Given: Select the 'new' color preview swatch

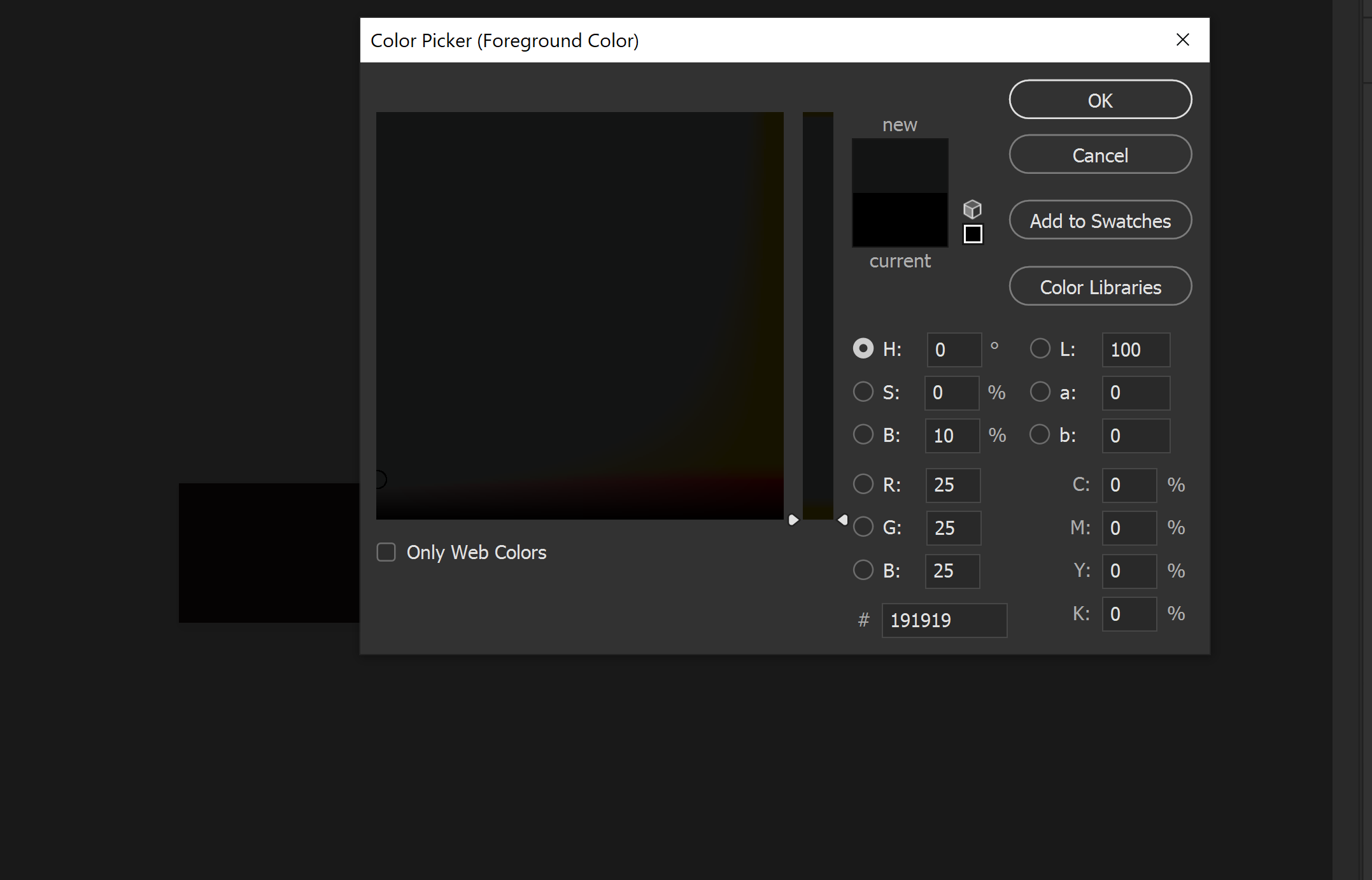Looking at the screenshot, I should [x=900, y=164].
